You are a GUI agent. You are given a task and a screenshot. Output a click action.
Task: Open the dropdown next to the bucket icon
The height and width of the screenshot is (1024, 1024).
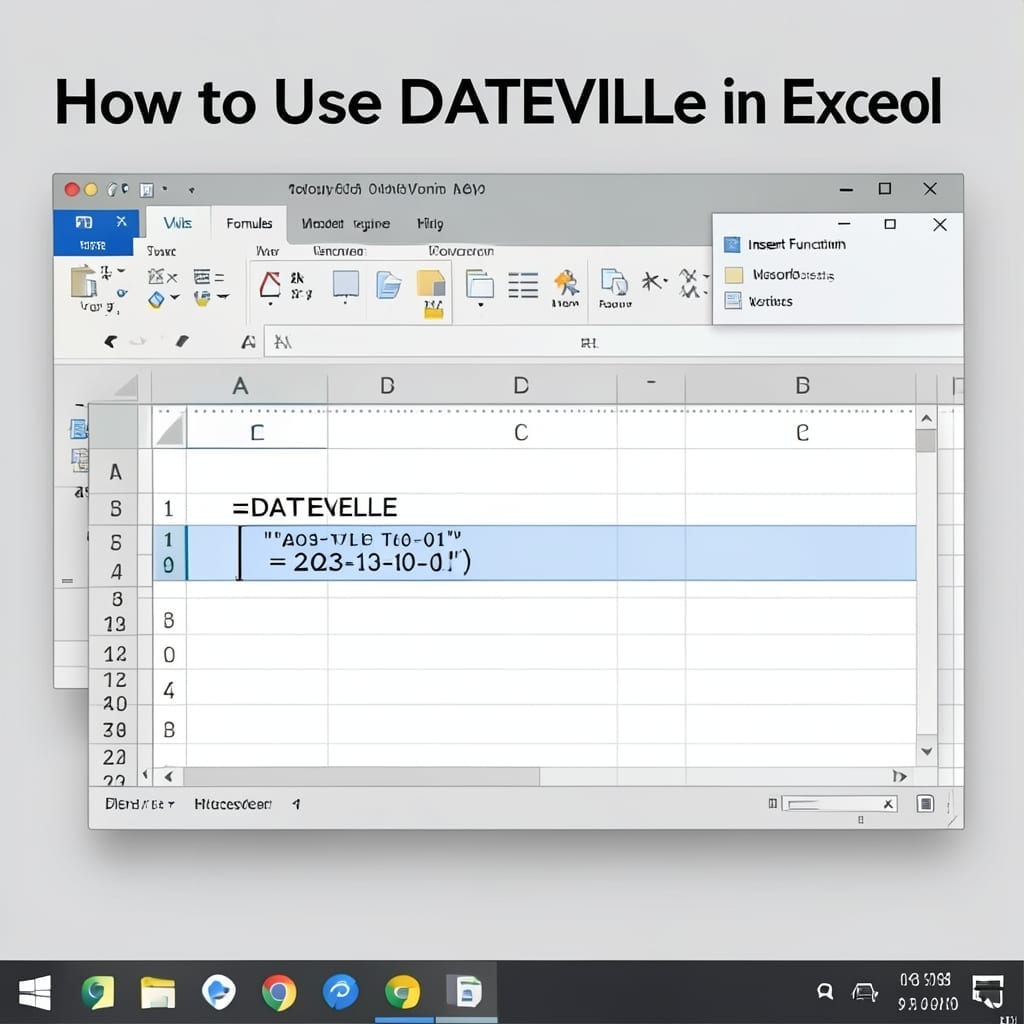pos(223,296)
